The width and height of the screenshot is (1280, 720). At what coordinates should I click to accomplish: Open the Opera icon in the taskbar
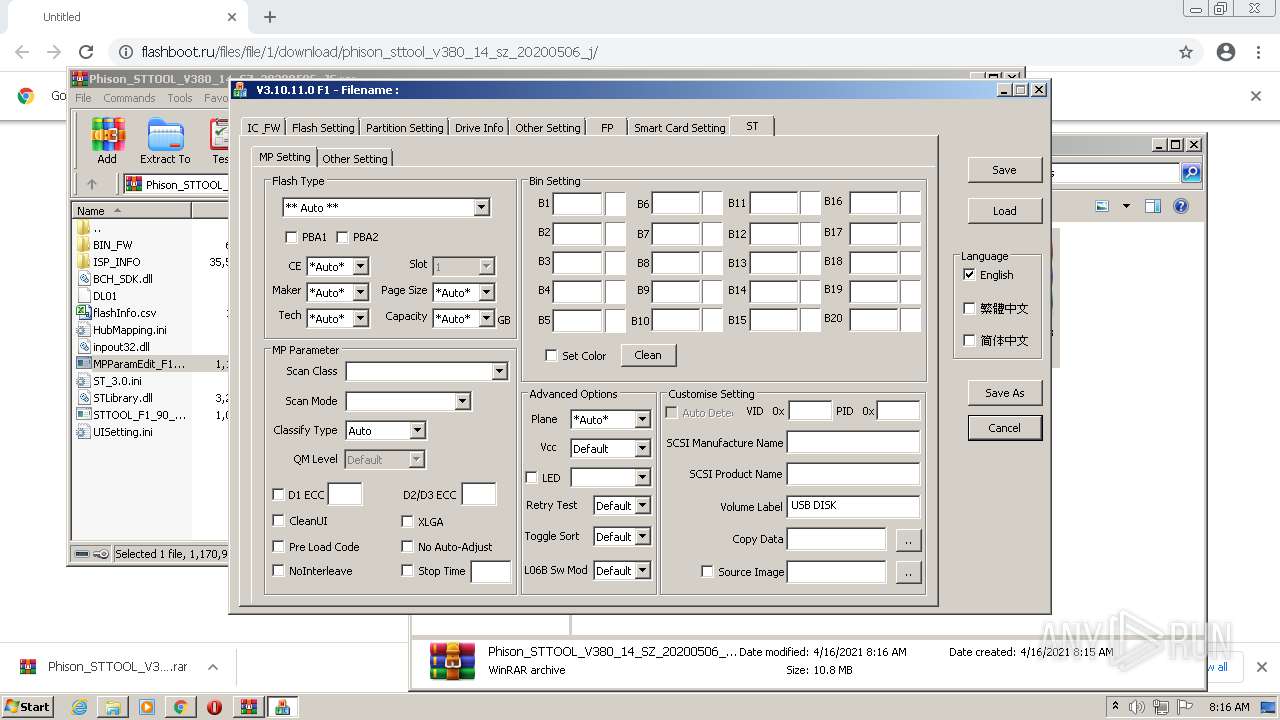pos(214,707)
